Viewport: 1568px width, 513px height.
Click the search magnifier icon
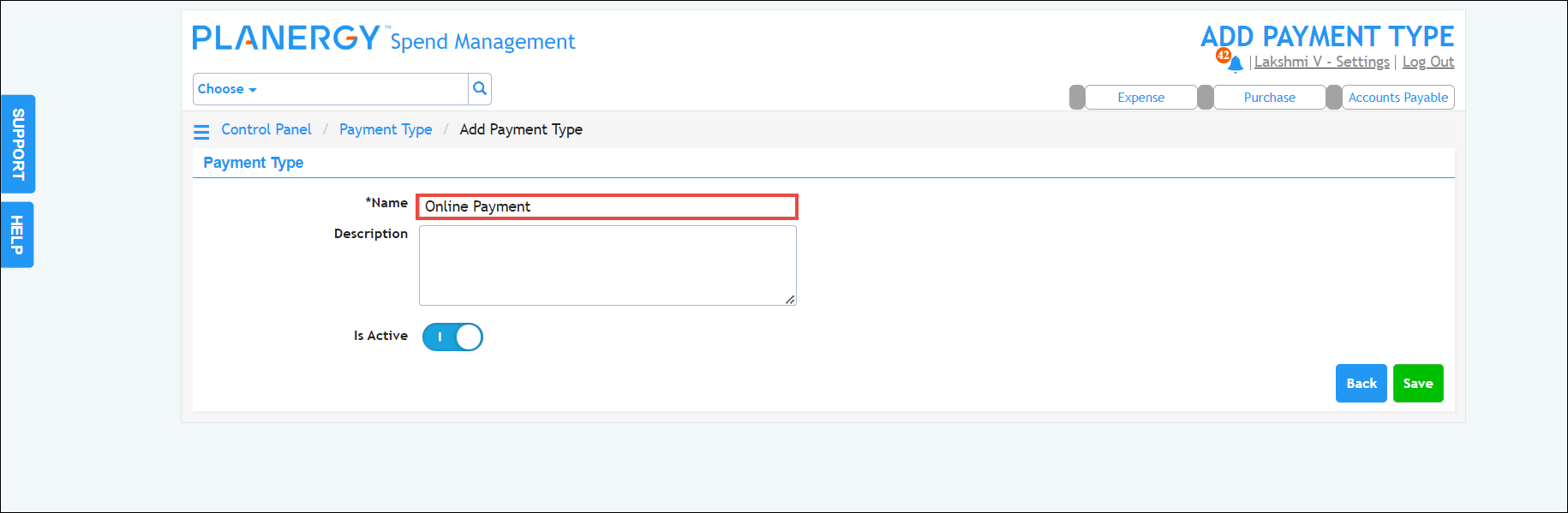point(480,89)
